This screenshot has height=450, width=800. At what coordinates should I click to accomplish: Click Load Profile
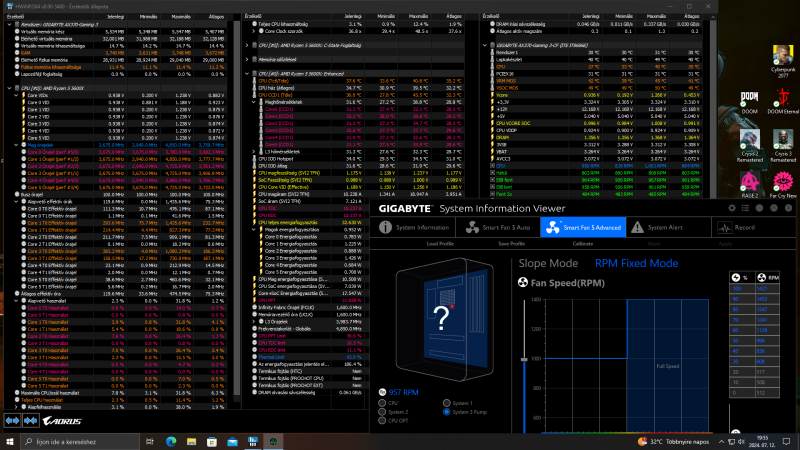click(440, 244)
